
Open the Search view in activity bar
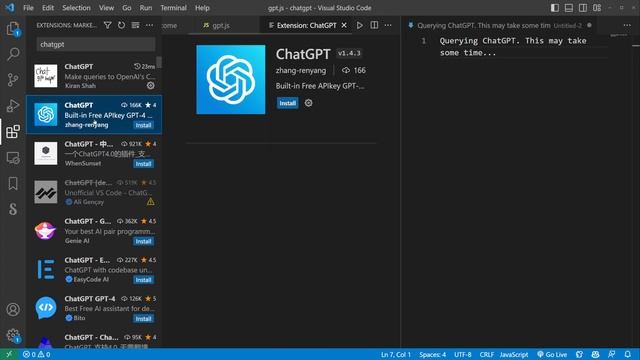pos(13,54)
